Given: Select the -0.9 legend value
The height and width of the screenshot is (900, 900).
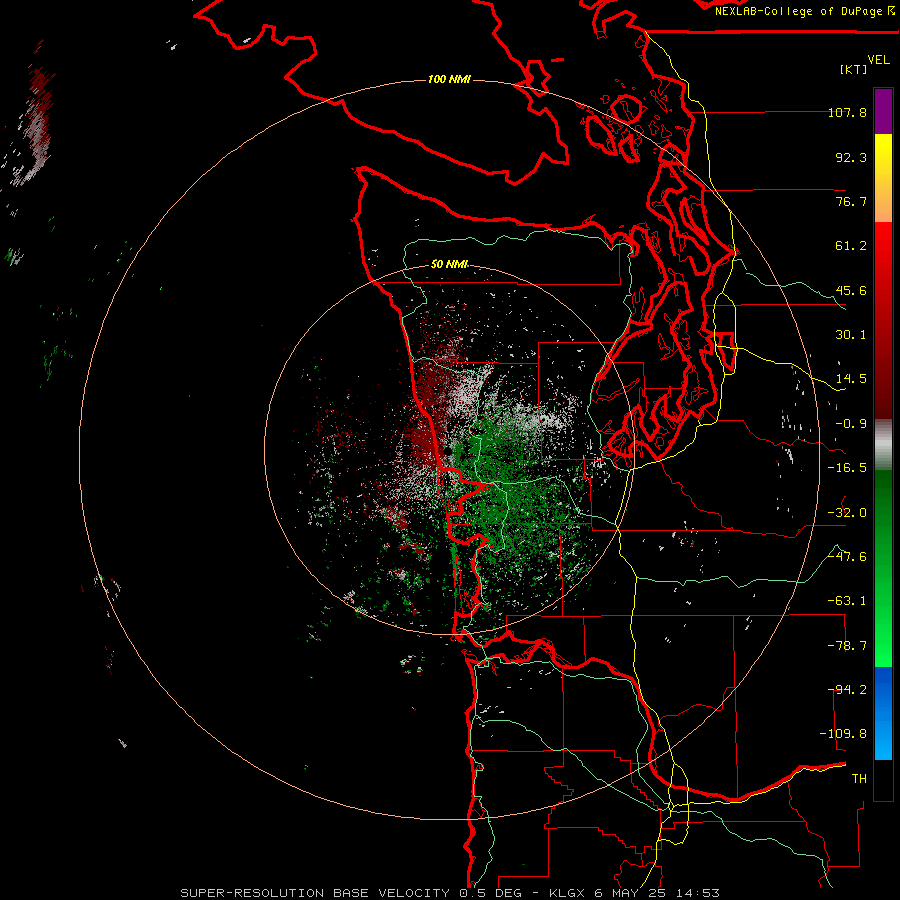Looking at the screenshot, I should (x=851, y=424).
